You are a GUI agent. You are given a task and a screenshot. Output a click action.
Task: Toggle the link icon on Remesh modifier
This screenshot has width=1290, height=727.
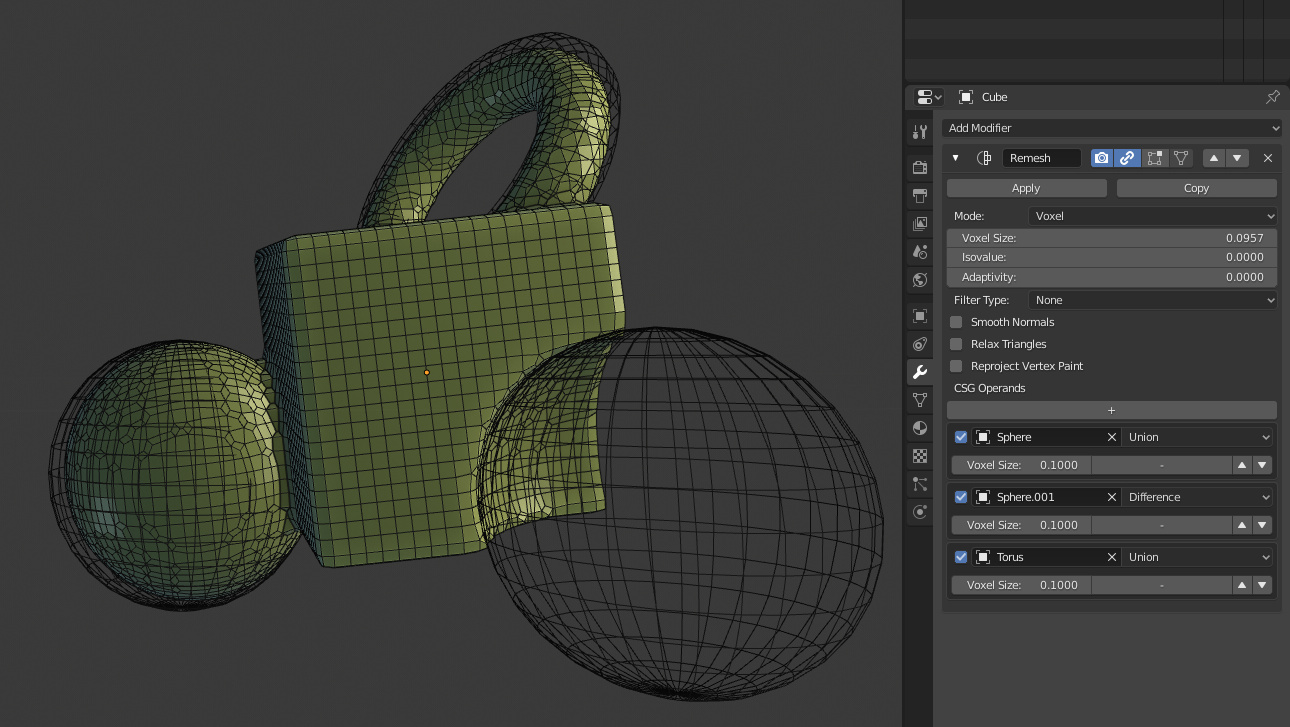point(1127,158)
